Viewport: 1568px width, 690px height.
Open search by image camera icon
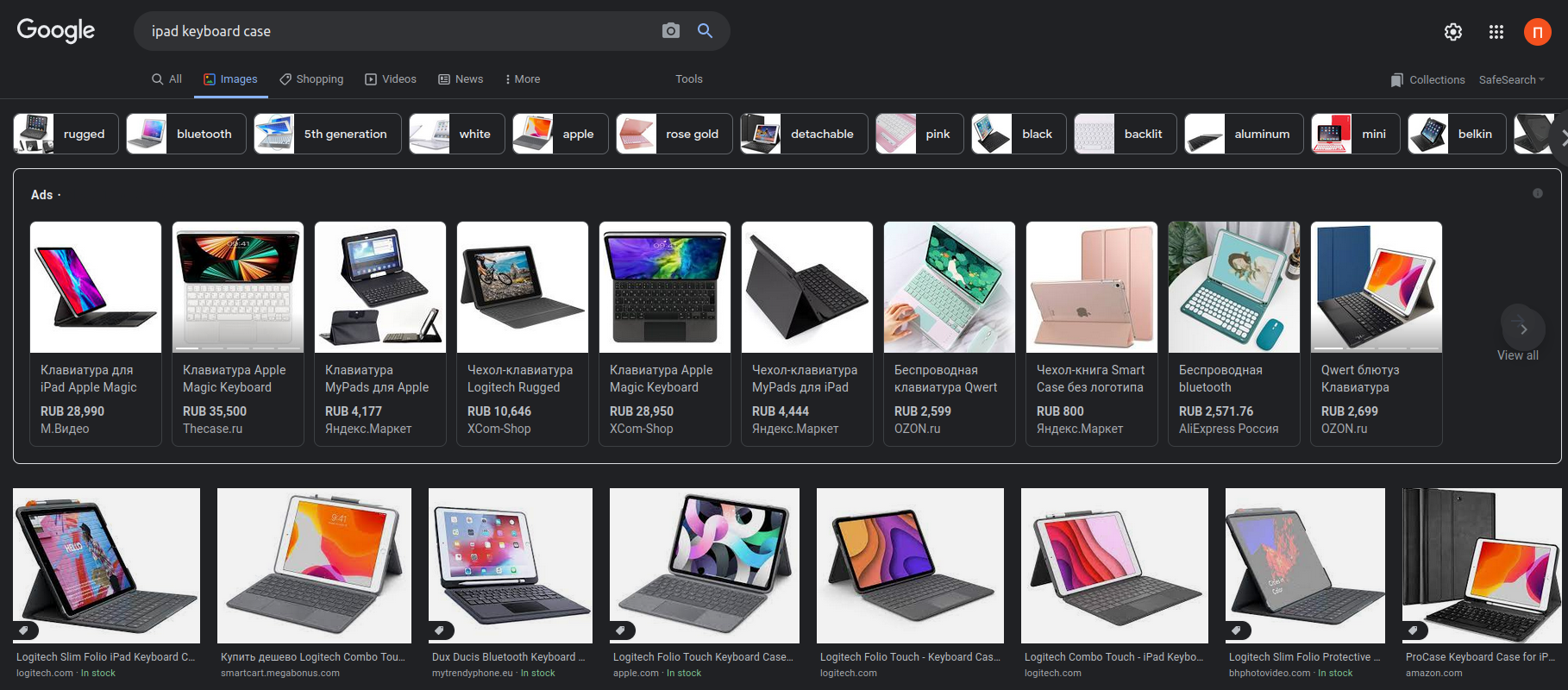(670, 31)
